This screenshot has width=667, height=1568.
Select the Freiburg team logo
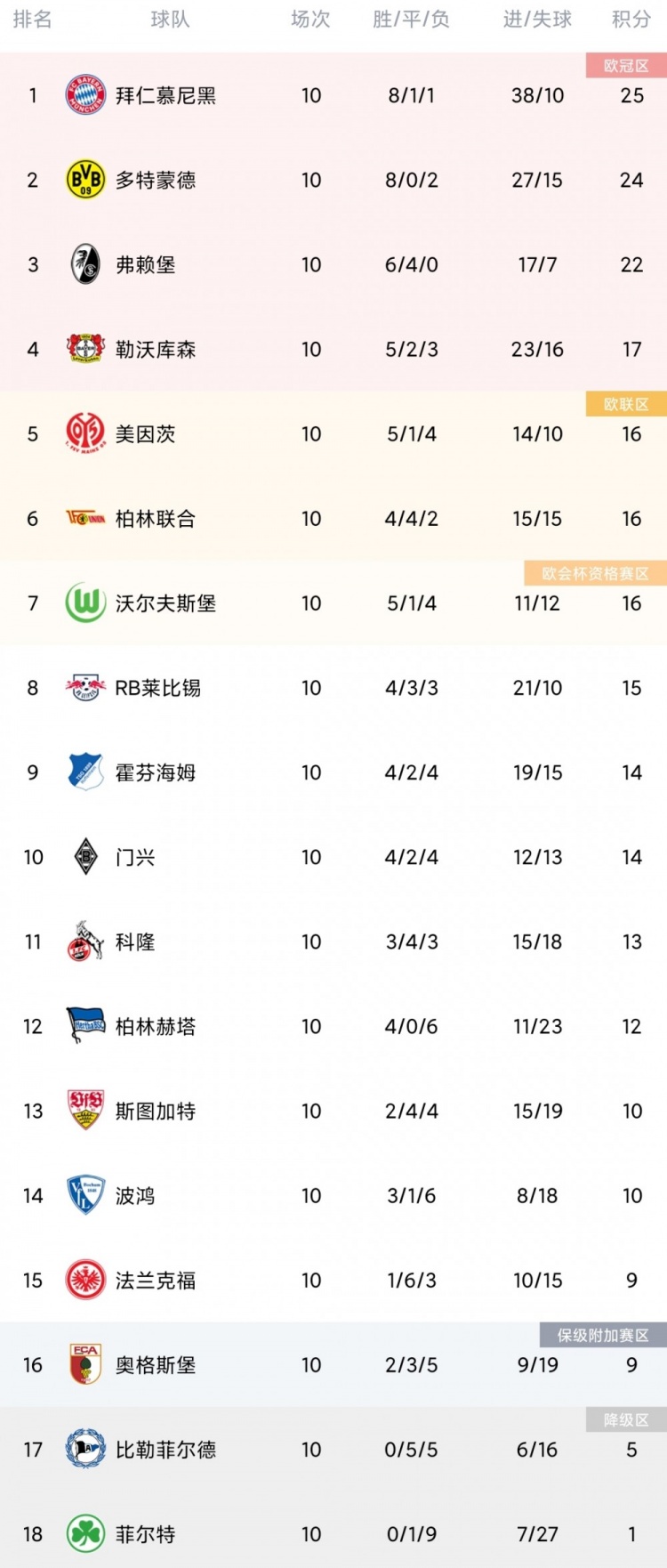pos(85,264)
